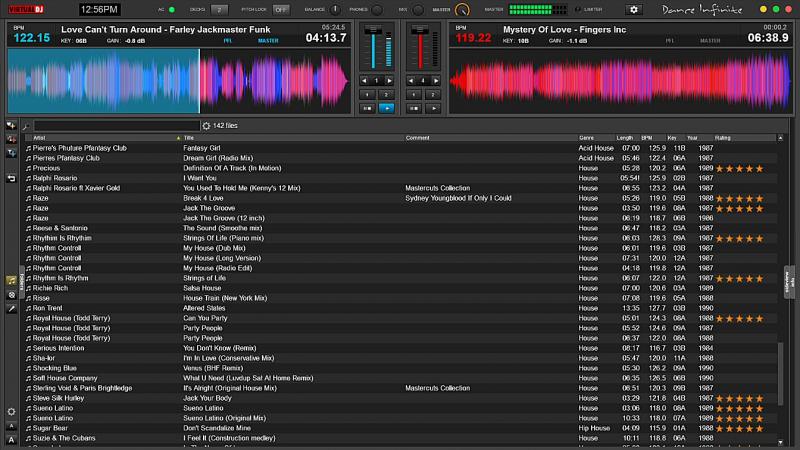Open the sidebar bottom gear settings icon
The width and height of the screenshot is (800, 450).
click(11, 411)
